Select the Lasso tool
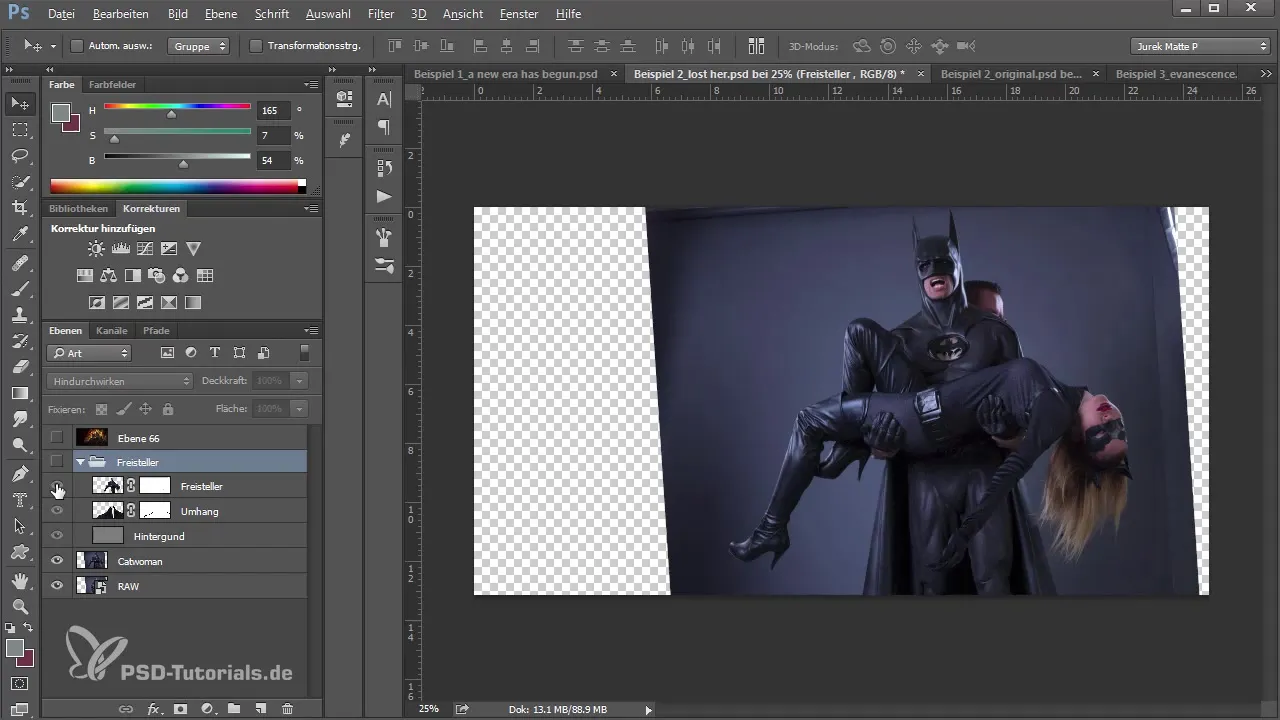This screenshot has height=720, width=1280. (20, 156)
